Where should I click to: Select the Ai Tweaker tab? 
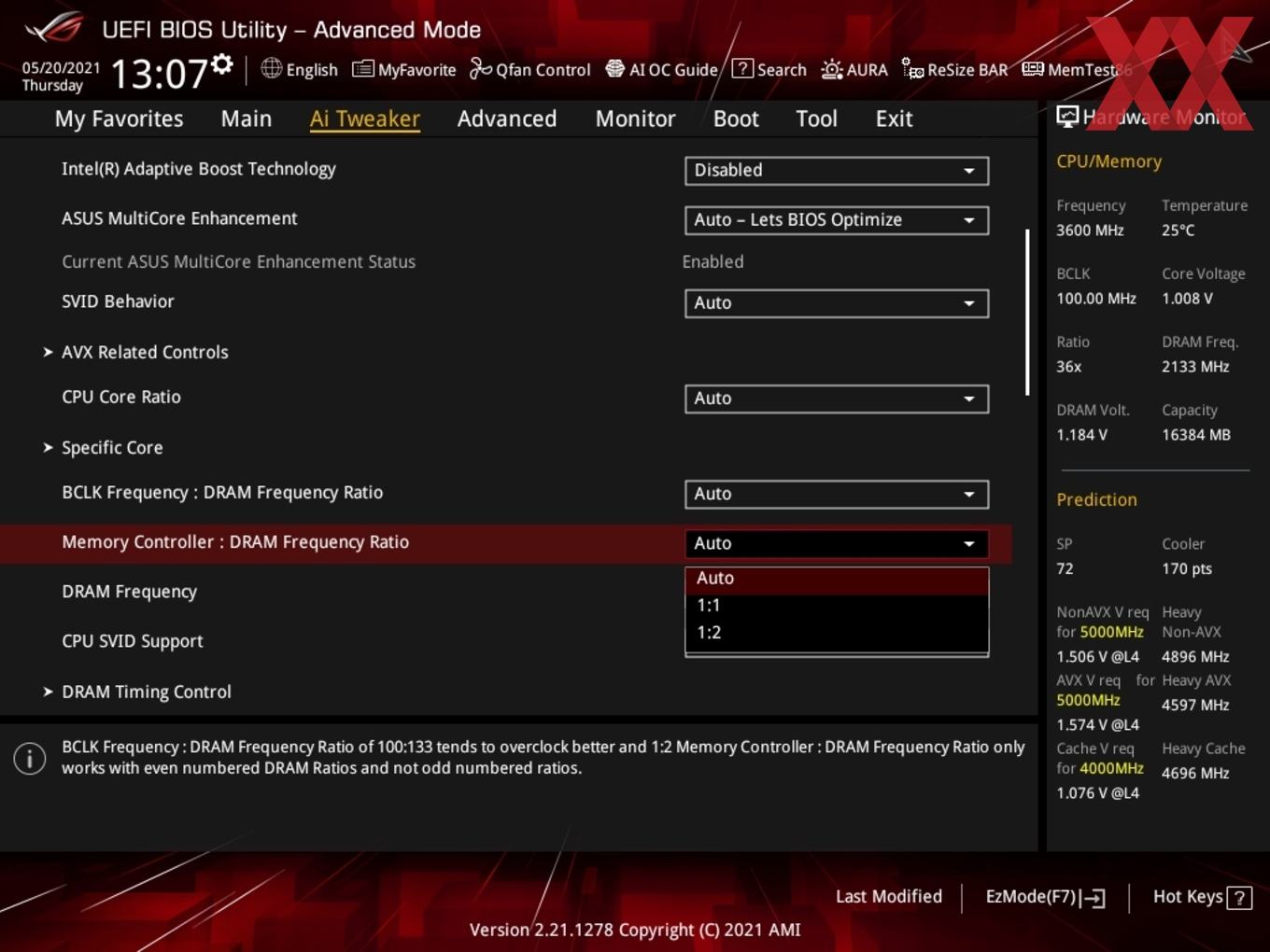(365, 119)
